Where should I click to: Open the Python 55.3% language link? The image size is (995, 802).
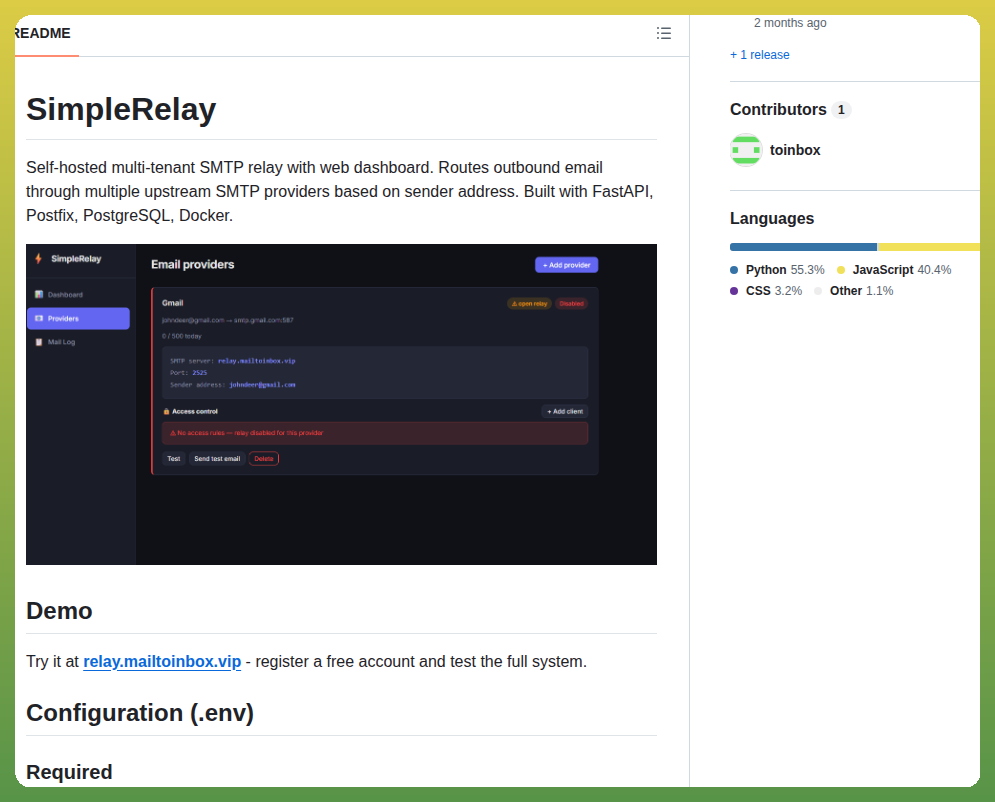[777, 270]
